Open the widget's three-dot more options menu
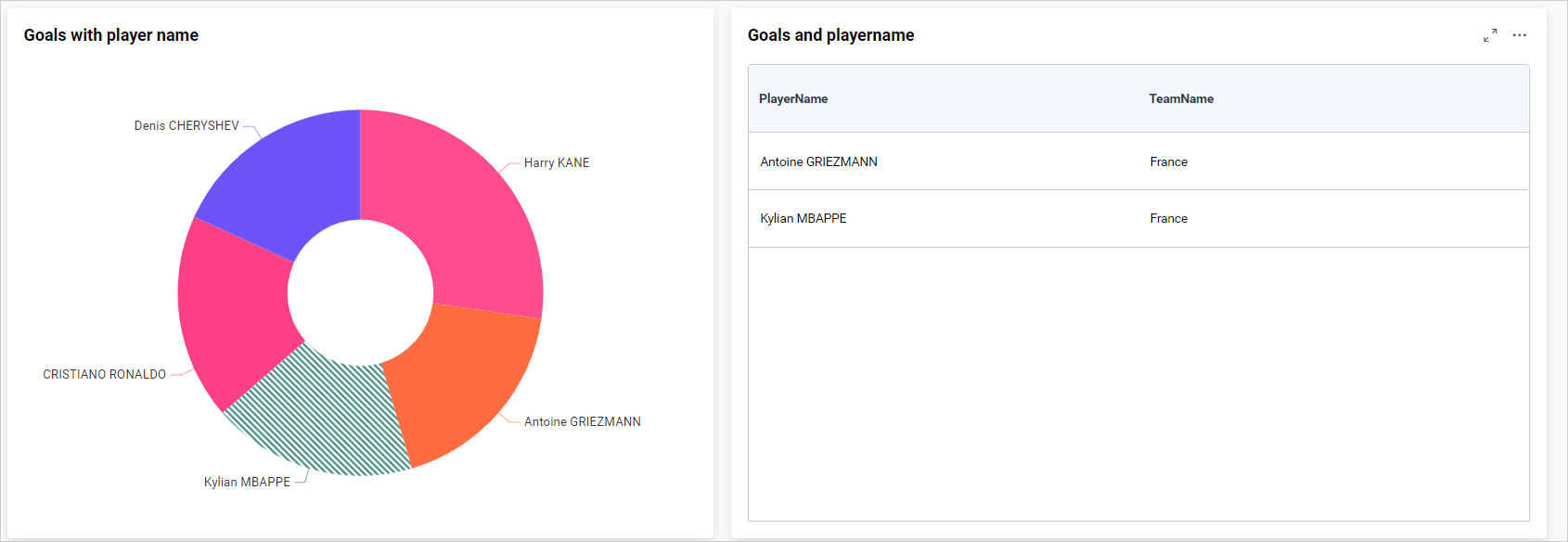 pos(1519,35)
